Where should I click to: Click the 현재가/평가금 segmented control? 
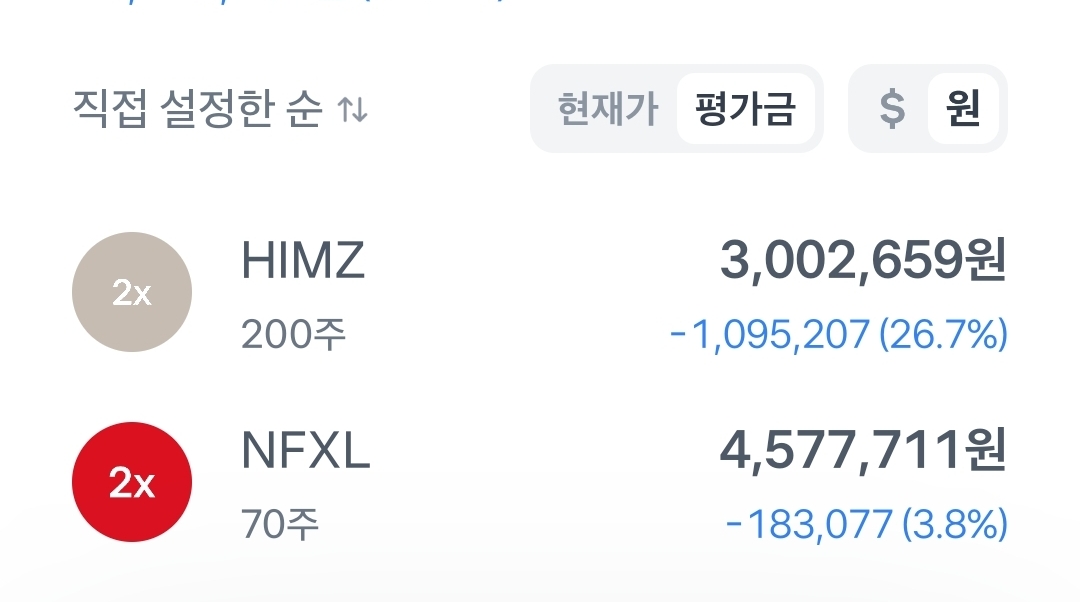[x=676, y=109]
